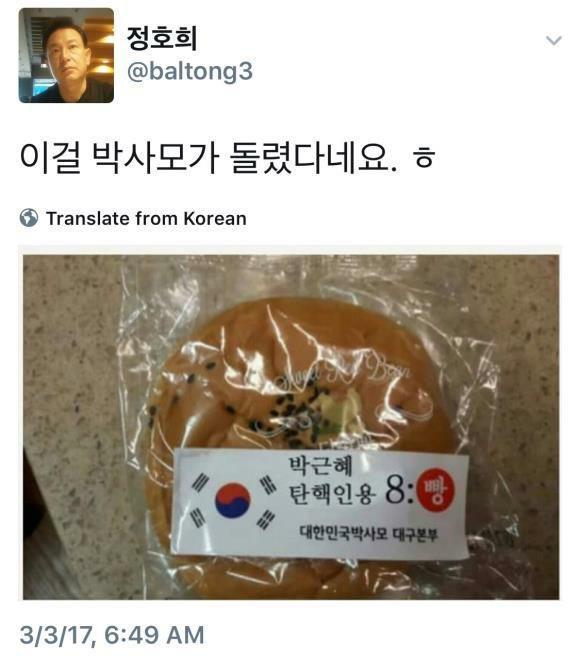Open profile via display name 정호희
This screenshot has width=580, height=659.
(x=162, y=38)
